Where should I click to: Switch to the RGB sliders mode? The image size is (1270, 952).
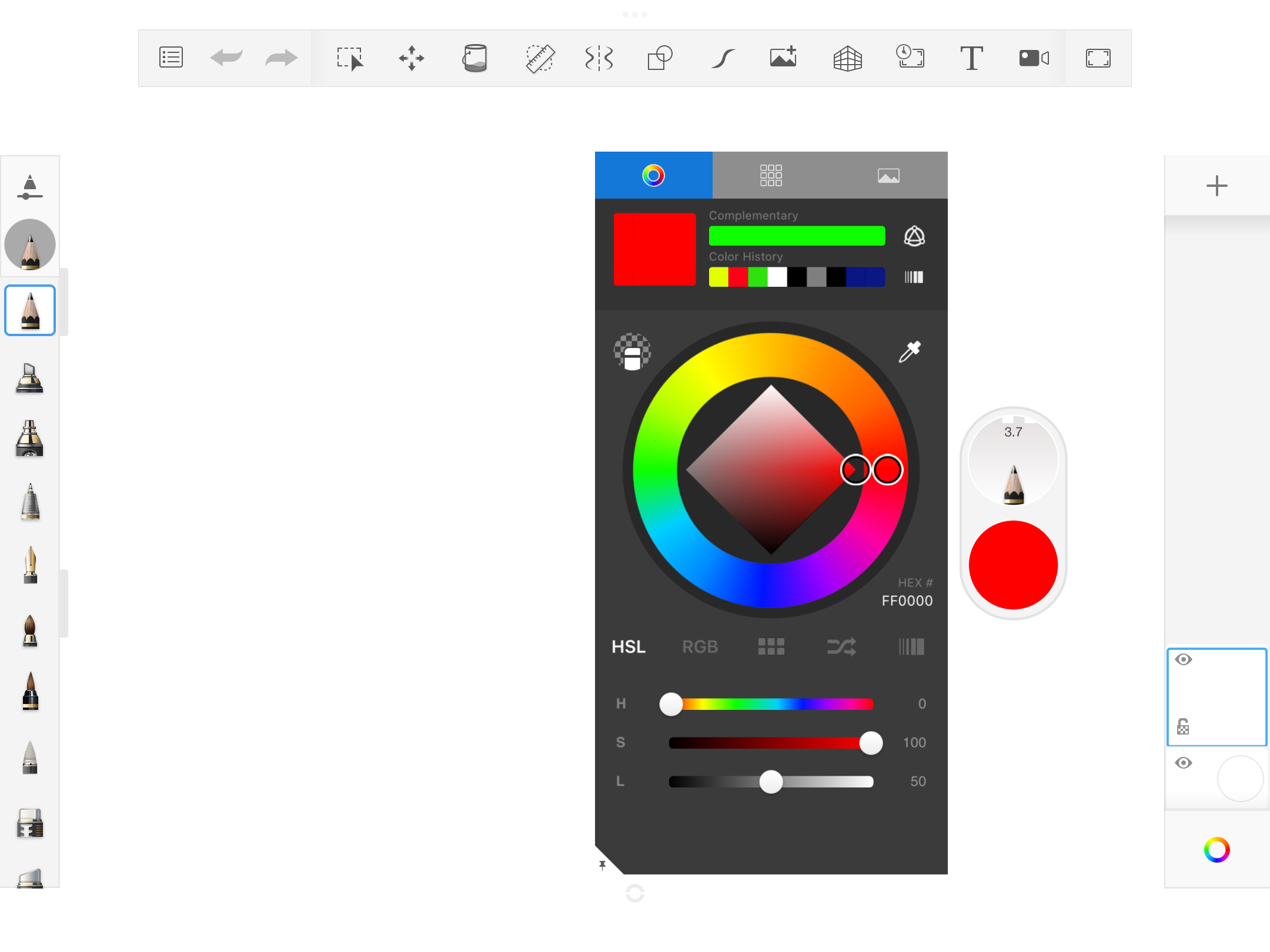[x=700, y=647]
